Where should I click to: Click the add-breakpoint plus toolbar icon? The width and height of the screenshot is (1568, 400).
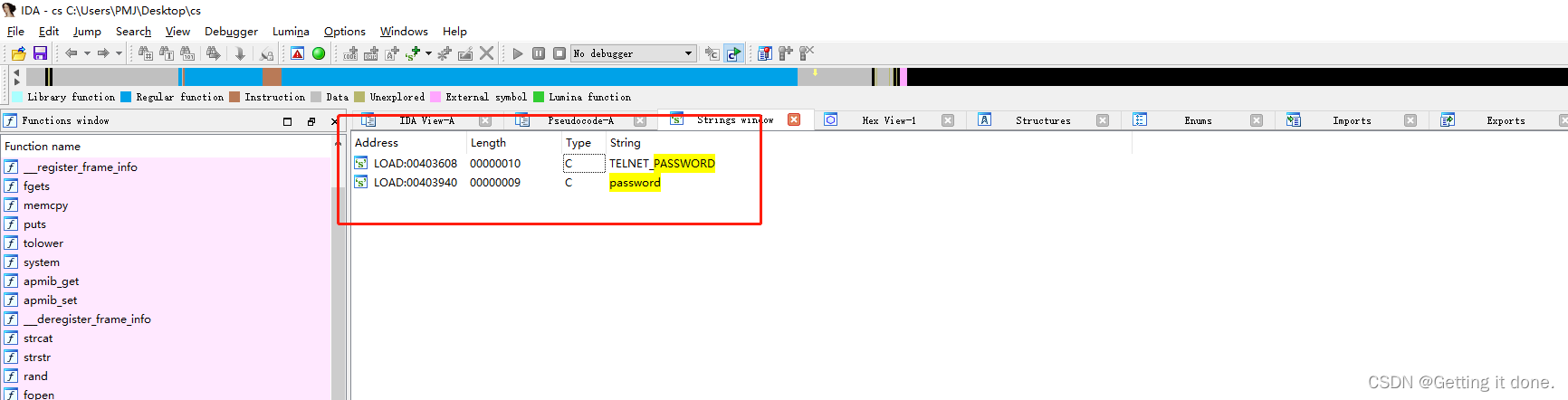[x=786, y=53]
